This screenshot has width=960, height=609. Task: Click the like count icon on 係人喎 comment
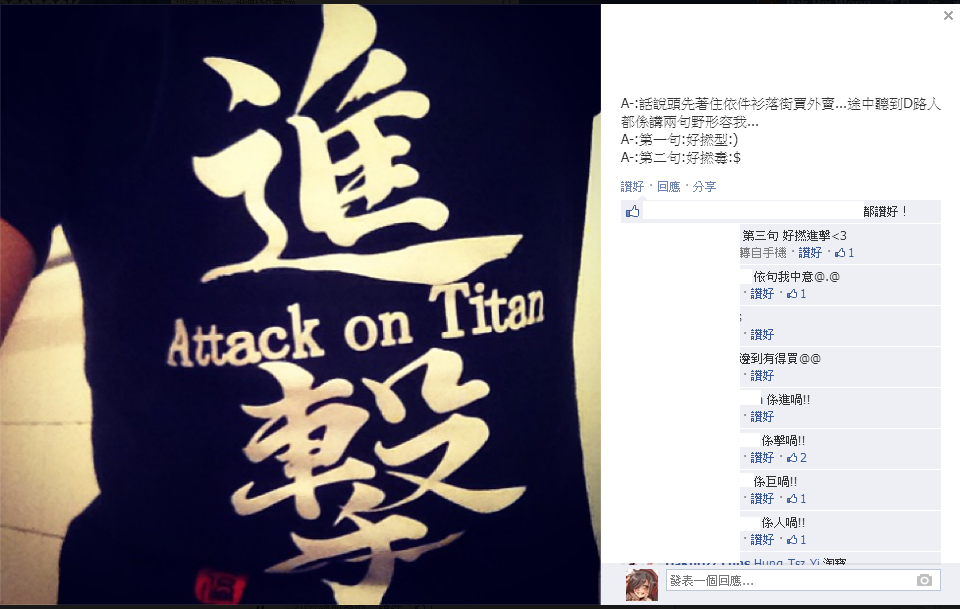[797, 540]
